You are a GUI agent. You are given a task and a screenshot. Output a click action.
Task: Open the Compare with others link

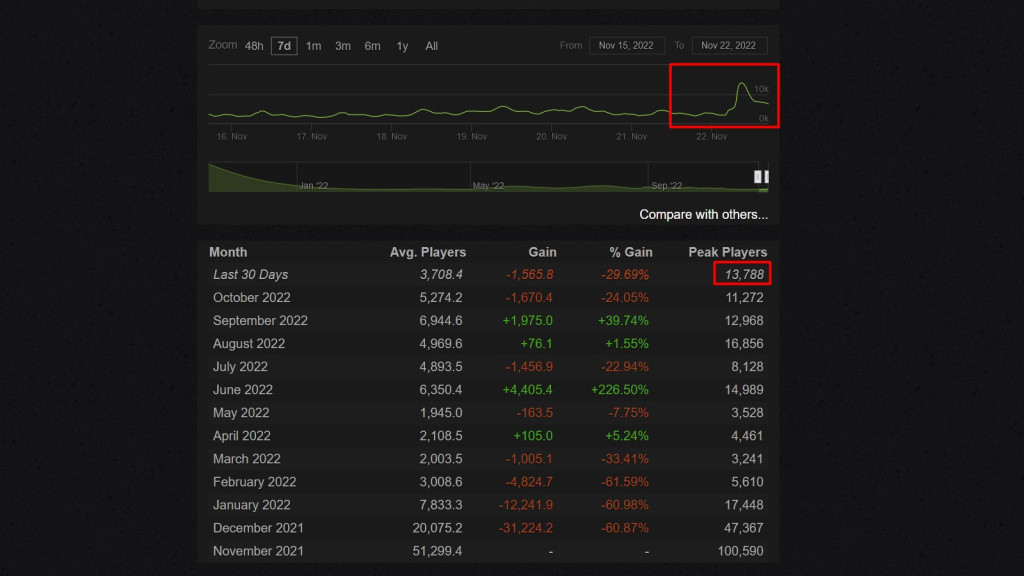[702, 214]
